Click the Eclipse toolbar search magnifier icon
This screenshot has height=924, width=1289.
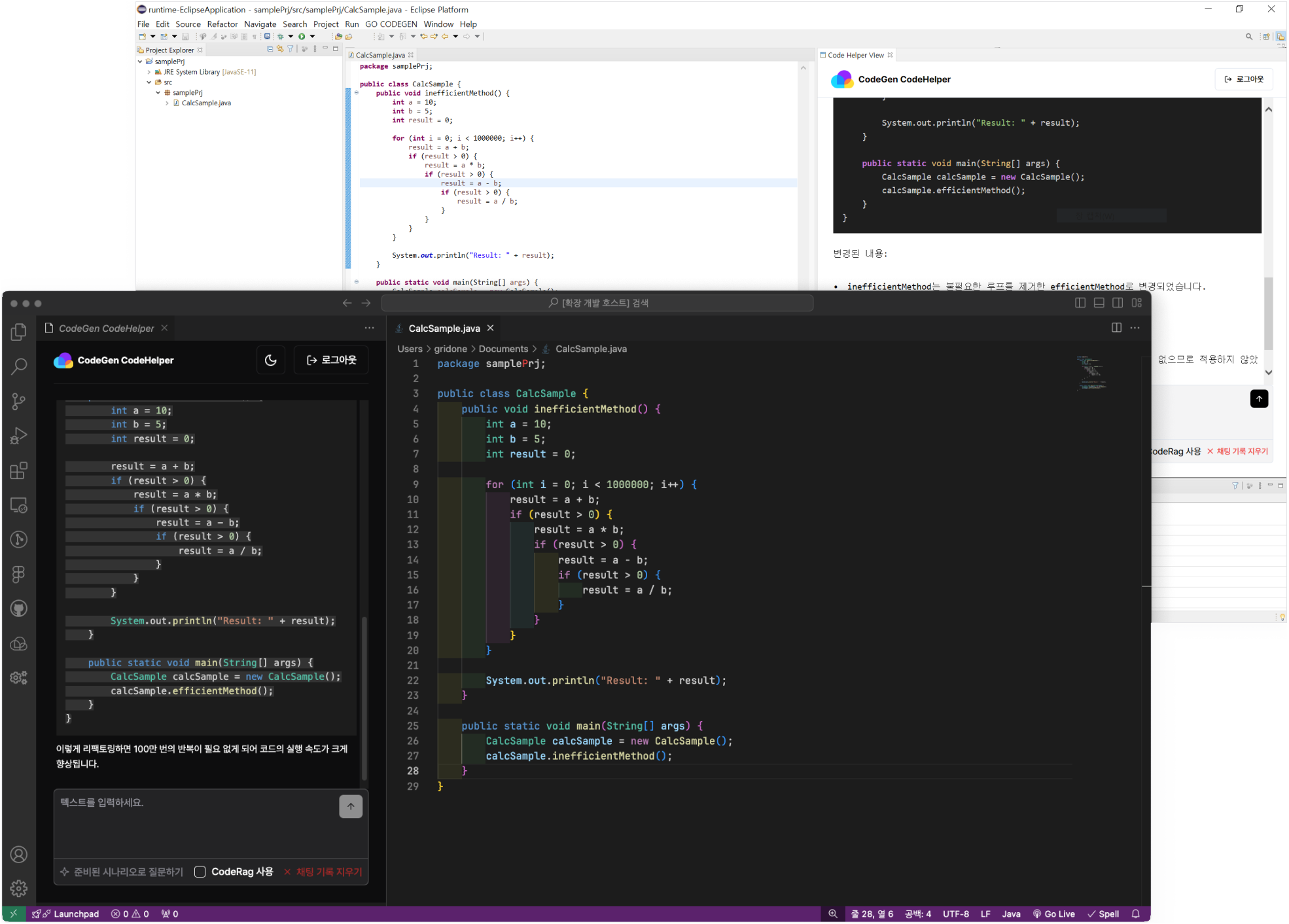(x=1249, y=37)
